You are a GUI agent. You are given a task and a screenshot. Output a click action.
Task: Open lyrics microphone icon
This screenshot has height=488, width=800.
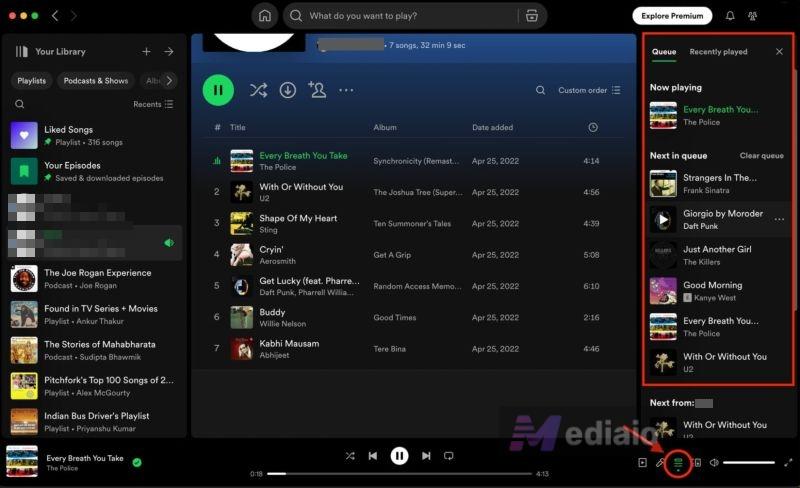pyautogui.click(x=660, y=462)
